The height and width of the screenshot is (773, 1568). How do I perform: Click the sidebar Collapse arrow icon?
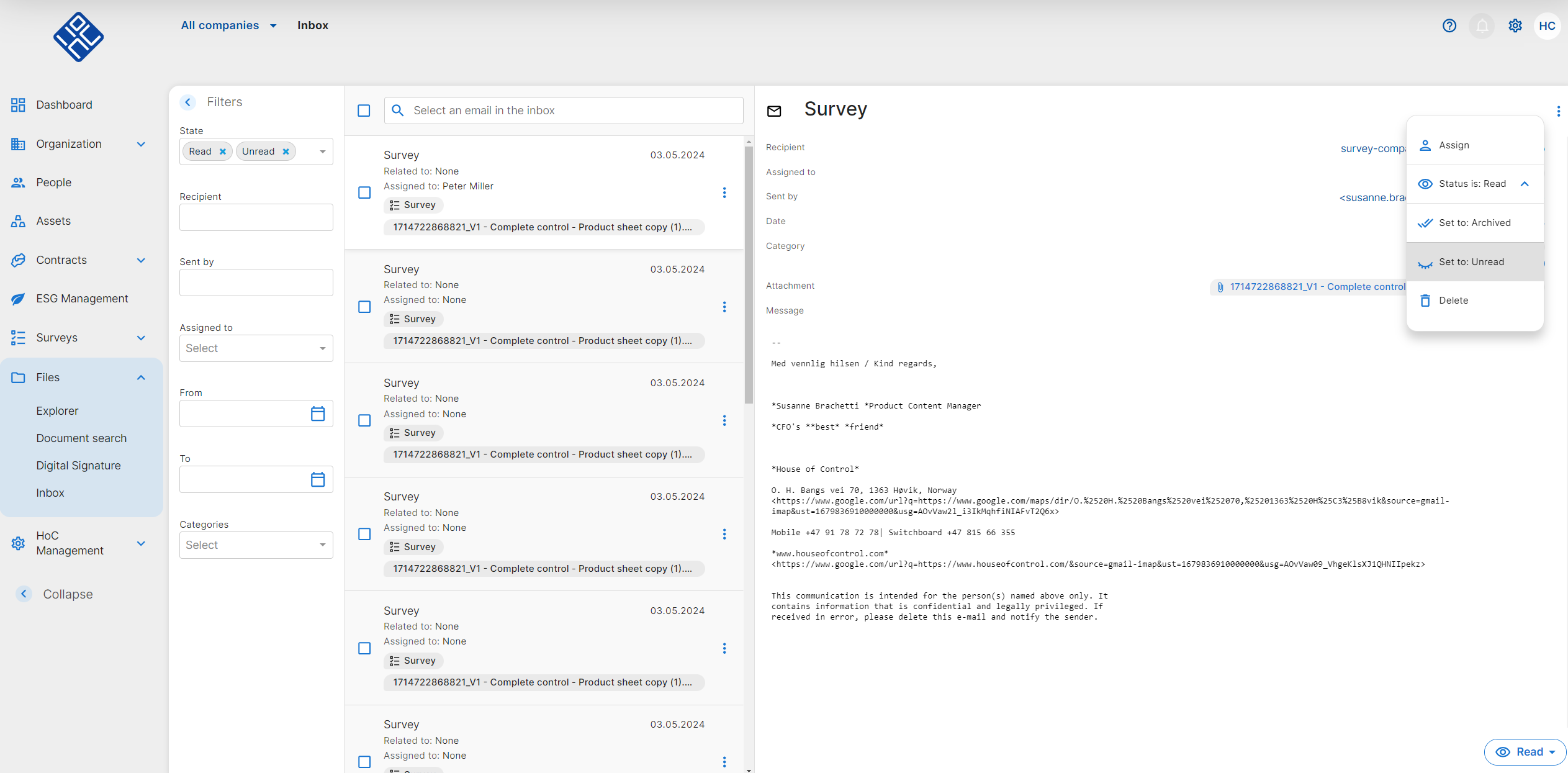24,594
